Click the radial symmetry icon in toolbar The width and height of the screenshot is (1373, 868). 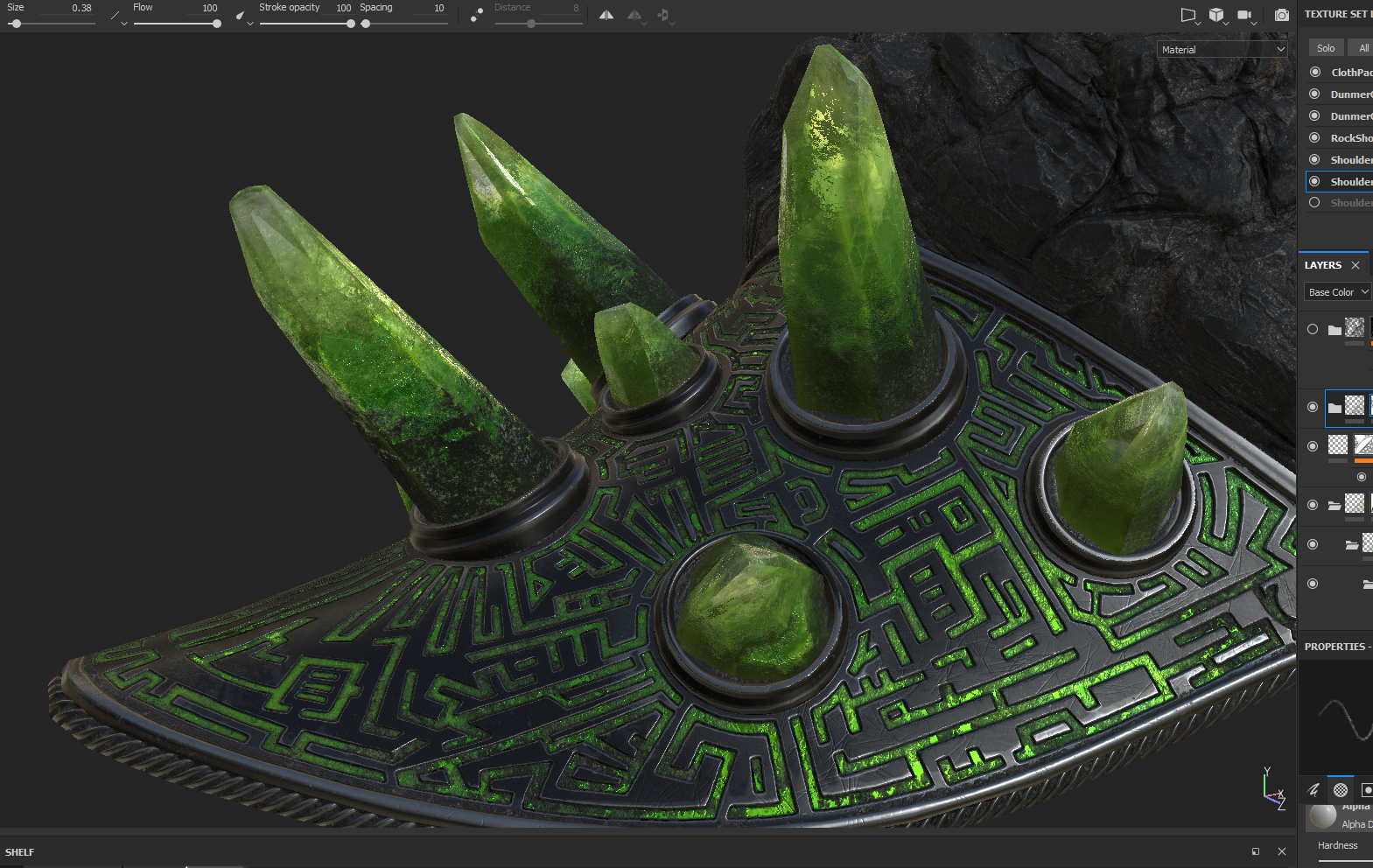coord(662,15)
